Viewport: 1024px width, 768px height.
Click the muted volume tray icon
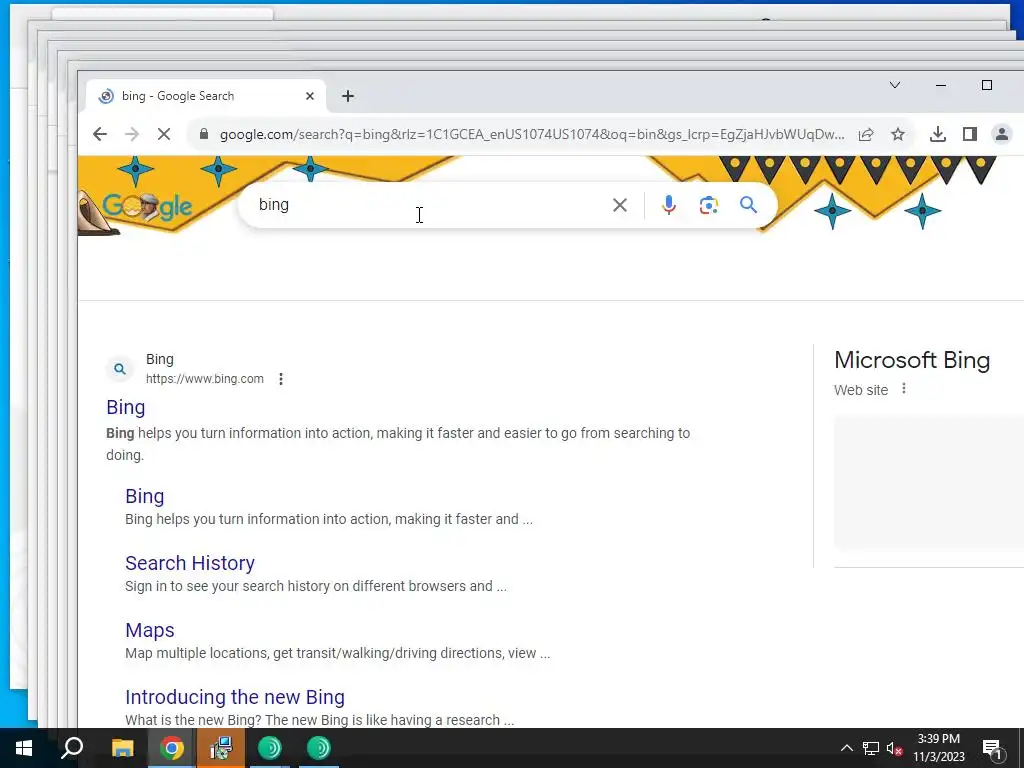[895, 748]
